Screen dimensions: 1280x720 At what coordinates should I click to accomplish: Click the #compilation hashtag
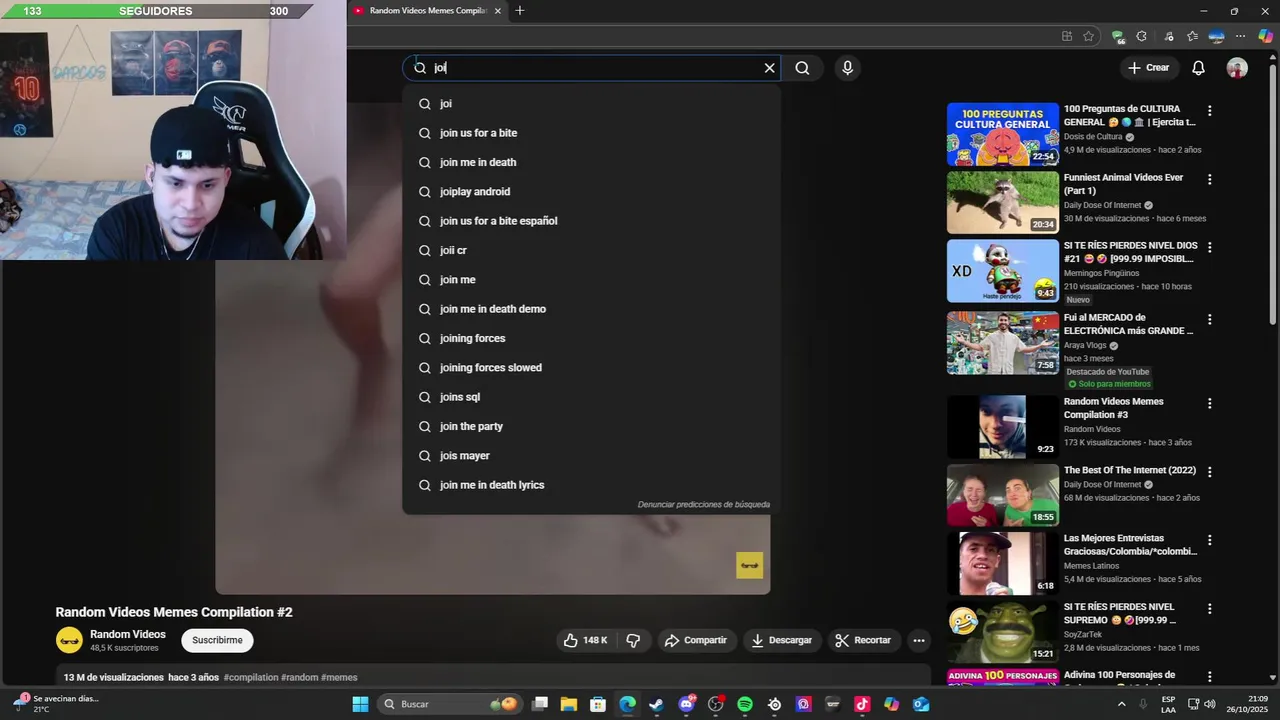click(x=251, y=677)
